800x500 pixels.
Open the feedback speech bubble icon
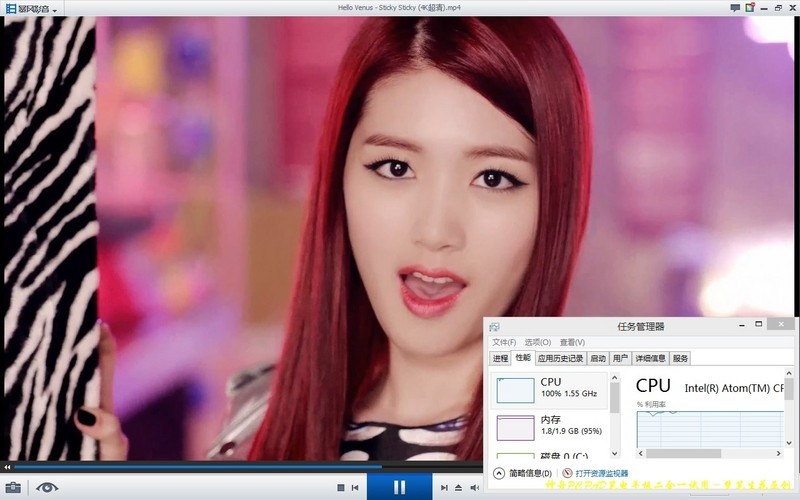click(735, 8)
